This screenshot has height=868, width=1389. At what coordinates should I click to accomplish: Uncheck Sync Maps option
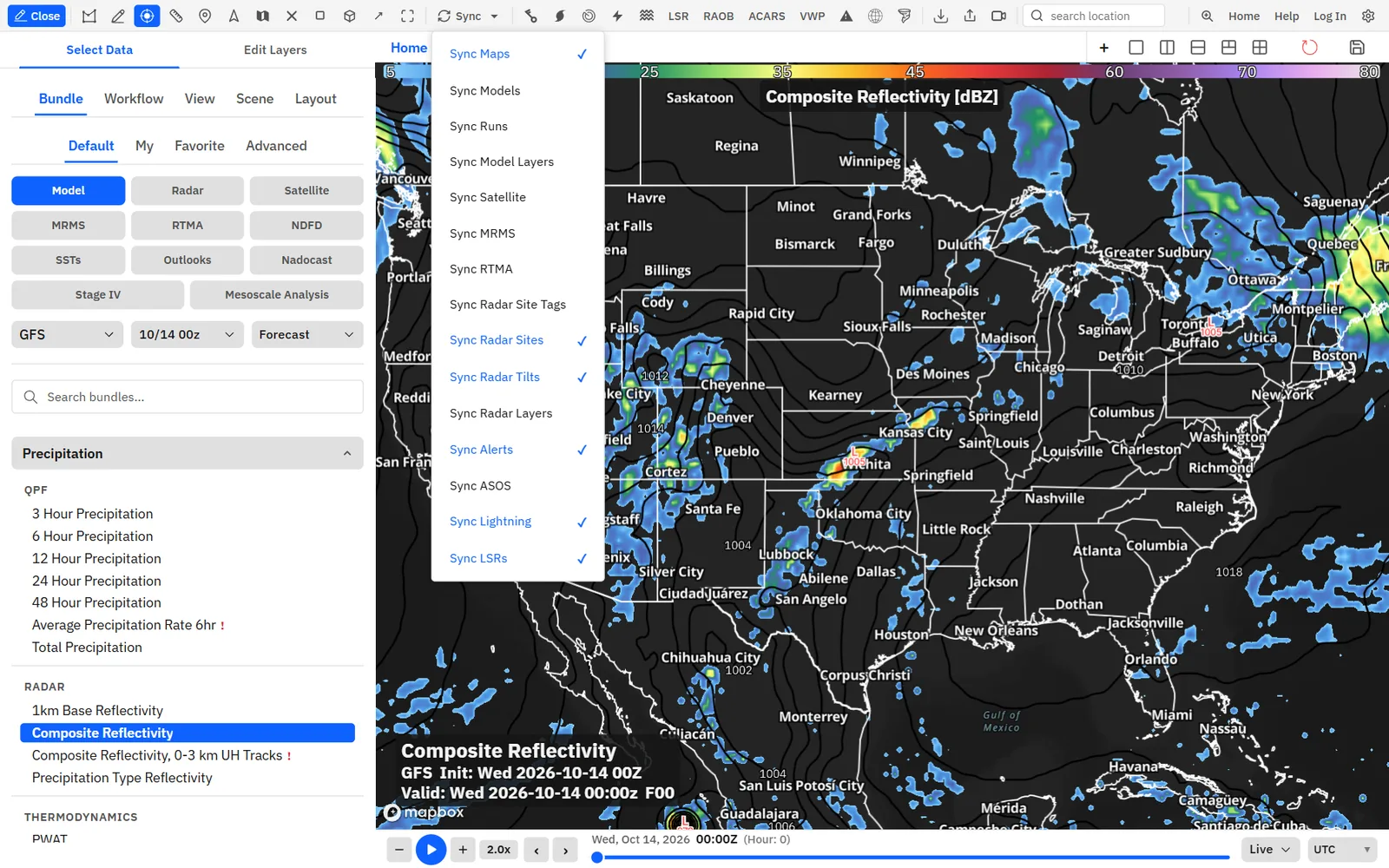517,54
